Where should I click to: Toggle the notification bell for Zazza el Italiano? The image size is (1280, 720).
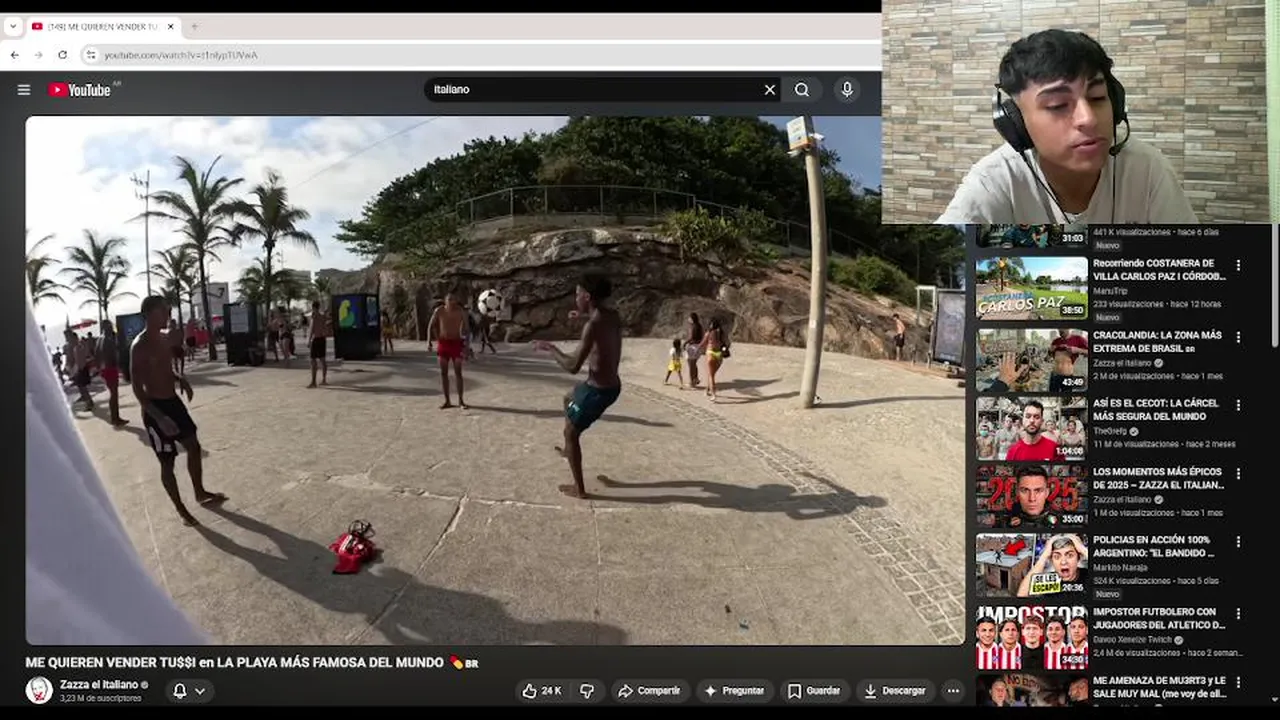pos(180,691)
